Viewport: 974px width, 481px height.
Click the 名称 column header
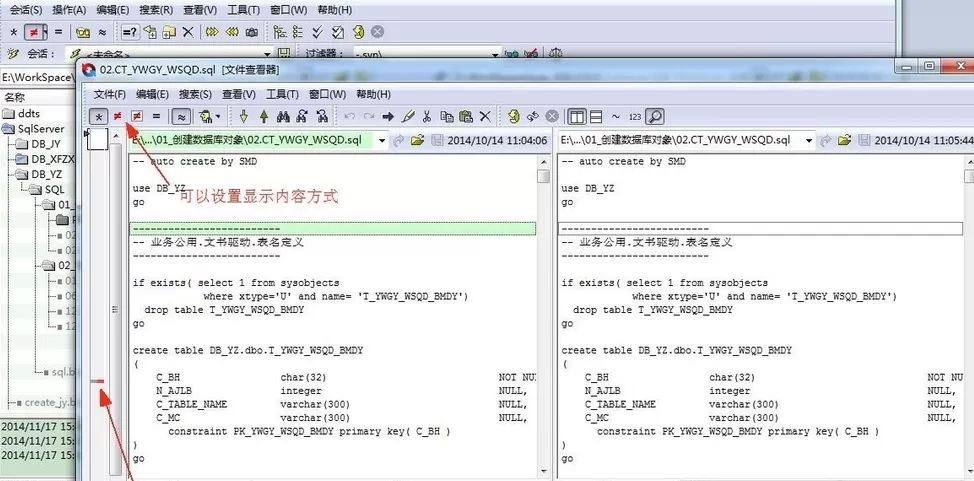pos(14,97)
